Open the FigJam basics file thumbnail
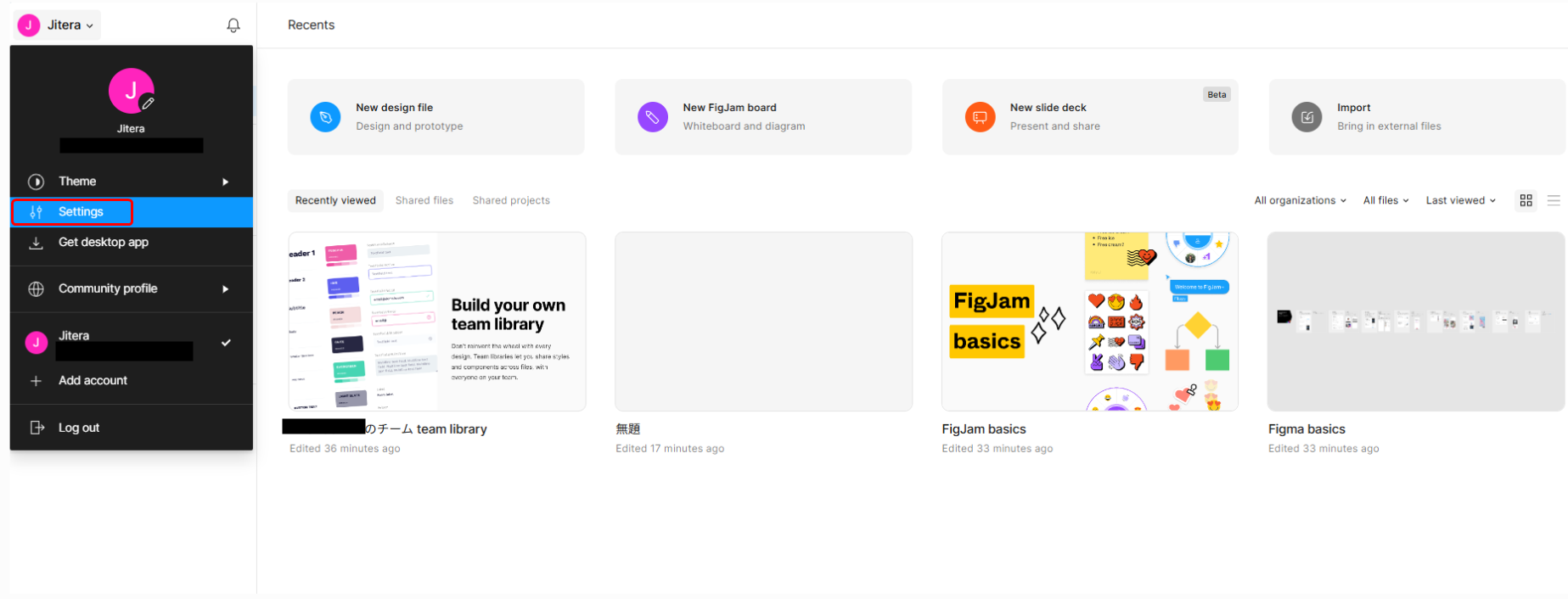This screenshot has width=1568, height=599. click(1089, 322)
